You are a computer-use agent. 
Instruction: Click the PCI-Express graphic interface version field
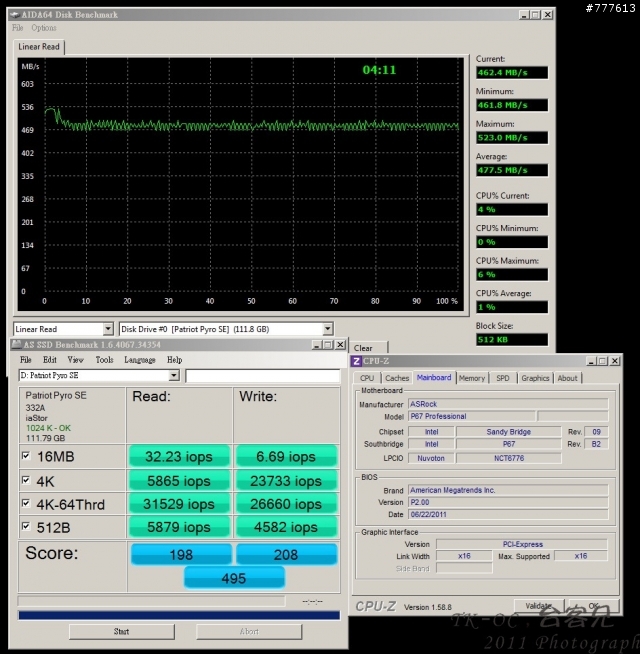coord(522,544)
